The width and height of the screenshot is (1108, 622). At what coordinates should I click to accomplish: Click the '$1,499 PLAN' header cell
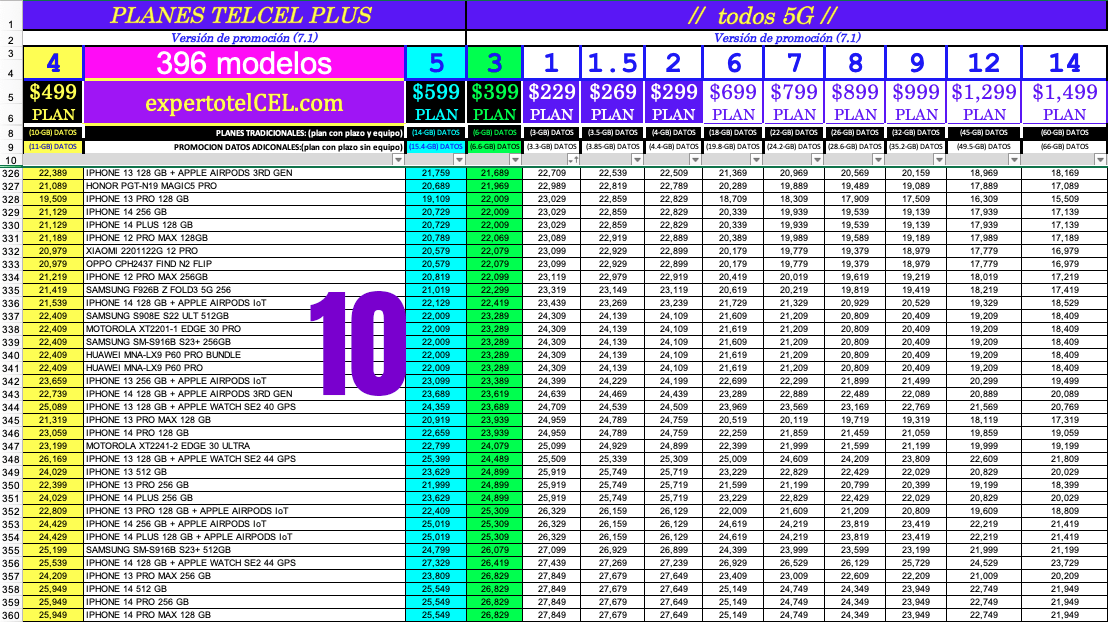coord(1064,102)
